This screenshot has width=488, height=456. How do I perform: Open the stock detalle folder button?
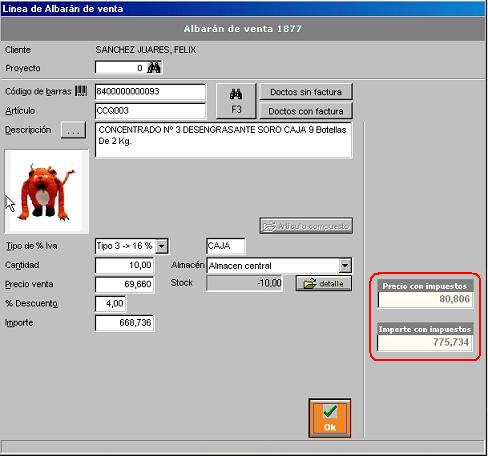324,283
